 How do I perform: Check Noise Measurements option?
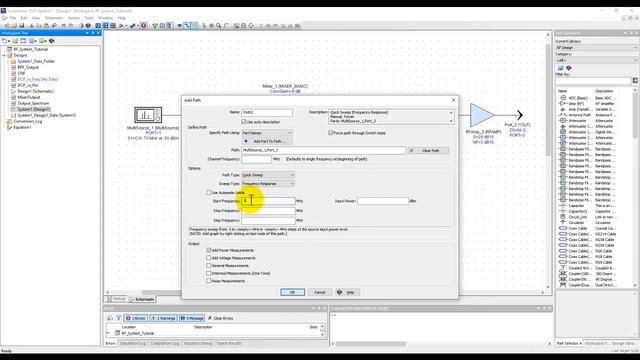(209, 281)
